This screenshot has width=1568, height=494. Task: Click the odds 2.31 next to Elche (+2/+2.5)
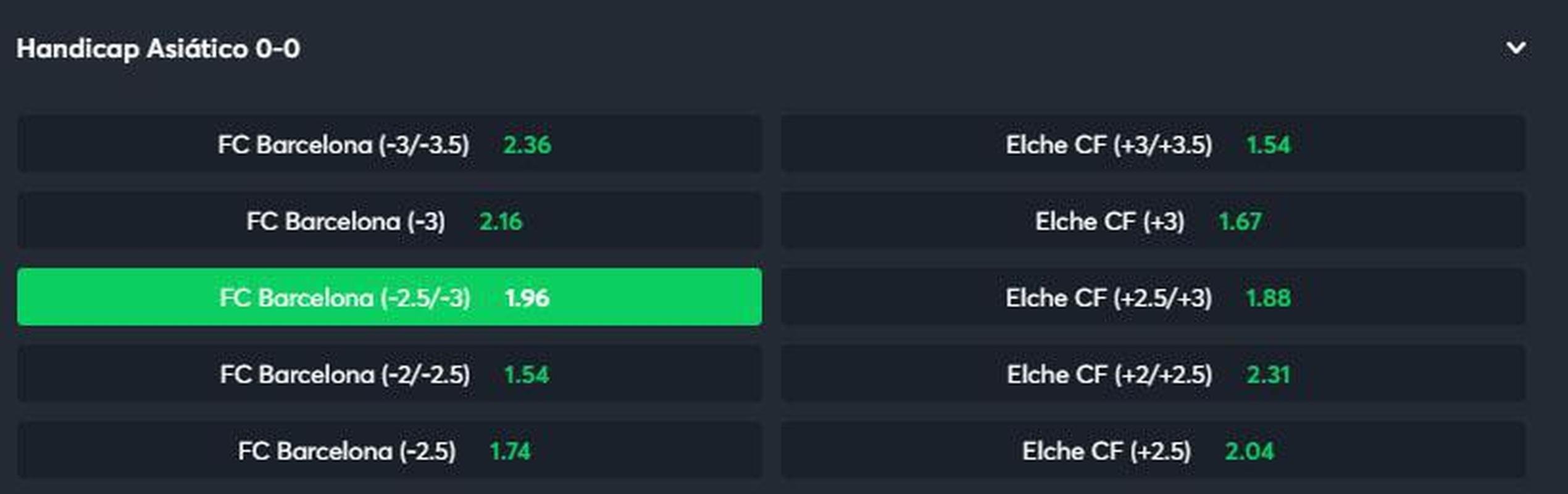[1268, 374]
